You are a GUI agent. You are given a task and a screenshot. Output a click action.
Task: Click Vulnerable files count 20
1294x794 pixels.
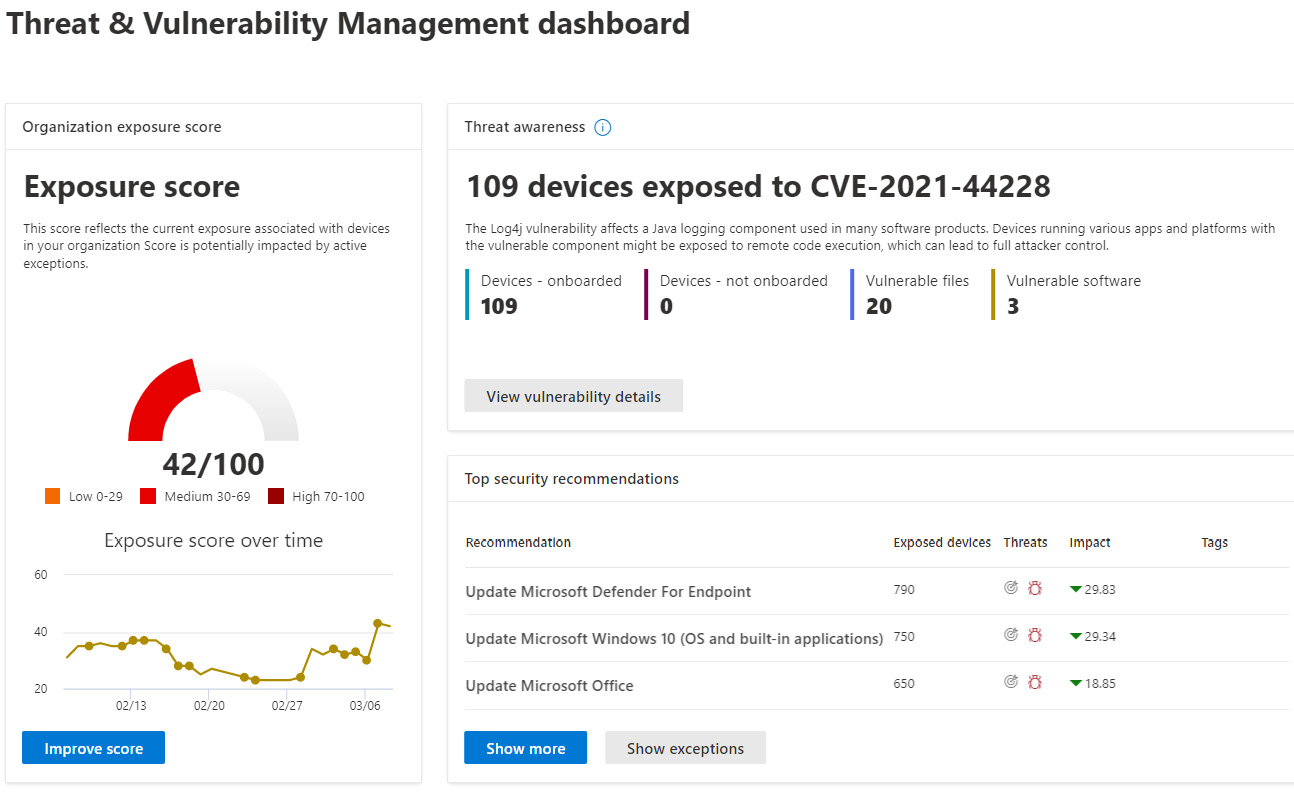click(878, 306)
